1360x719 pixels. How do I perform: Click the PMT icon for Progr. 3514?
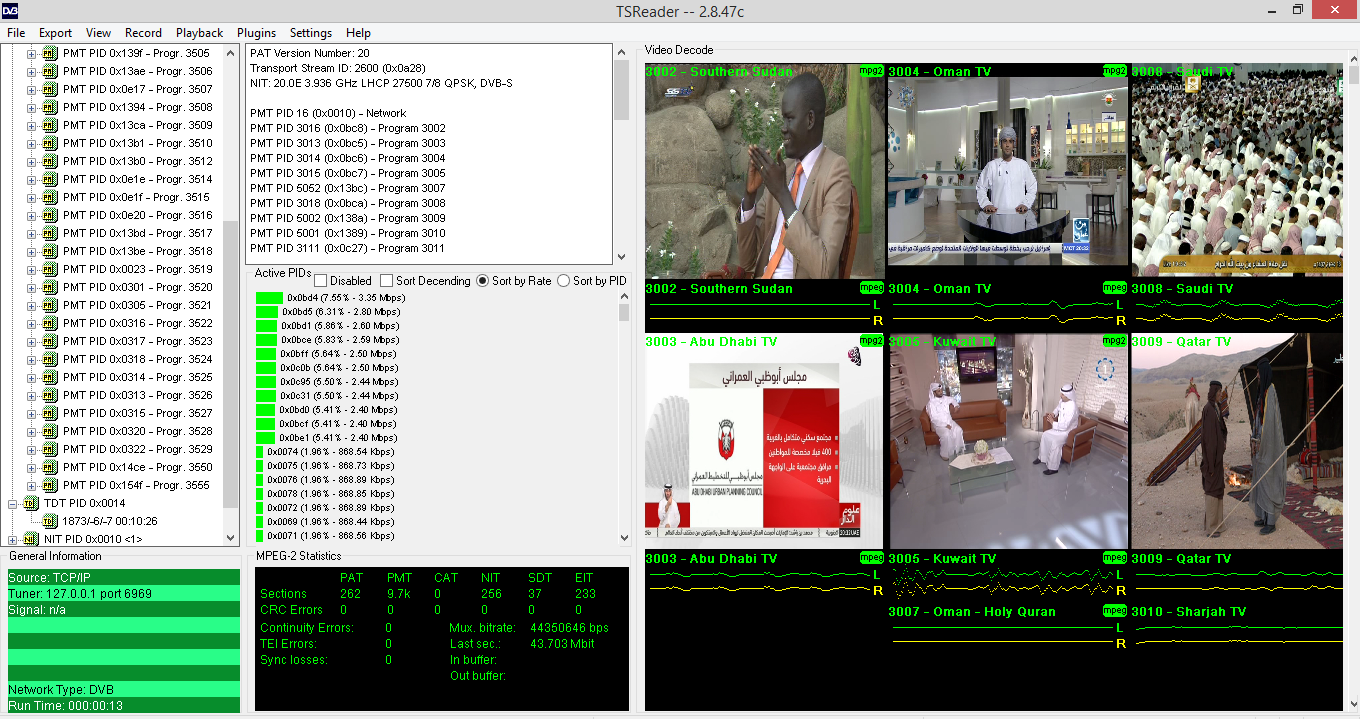50,180
